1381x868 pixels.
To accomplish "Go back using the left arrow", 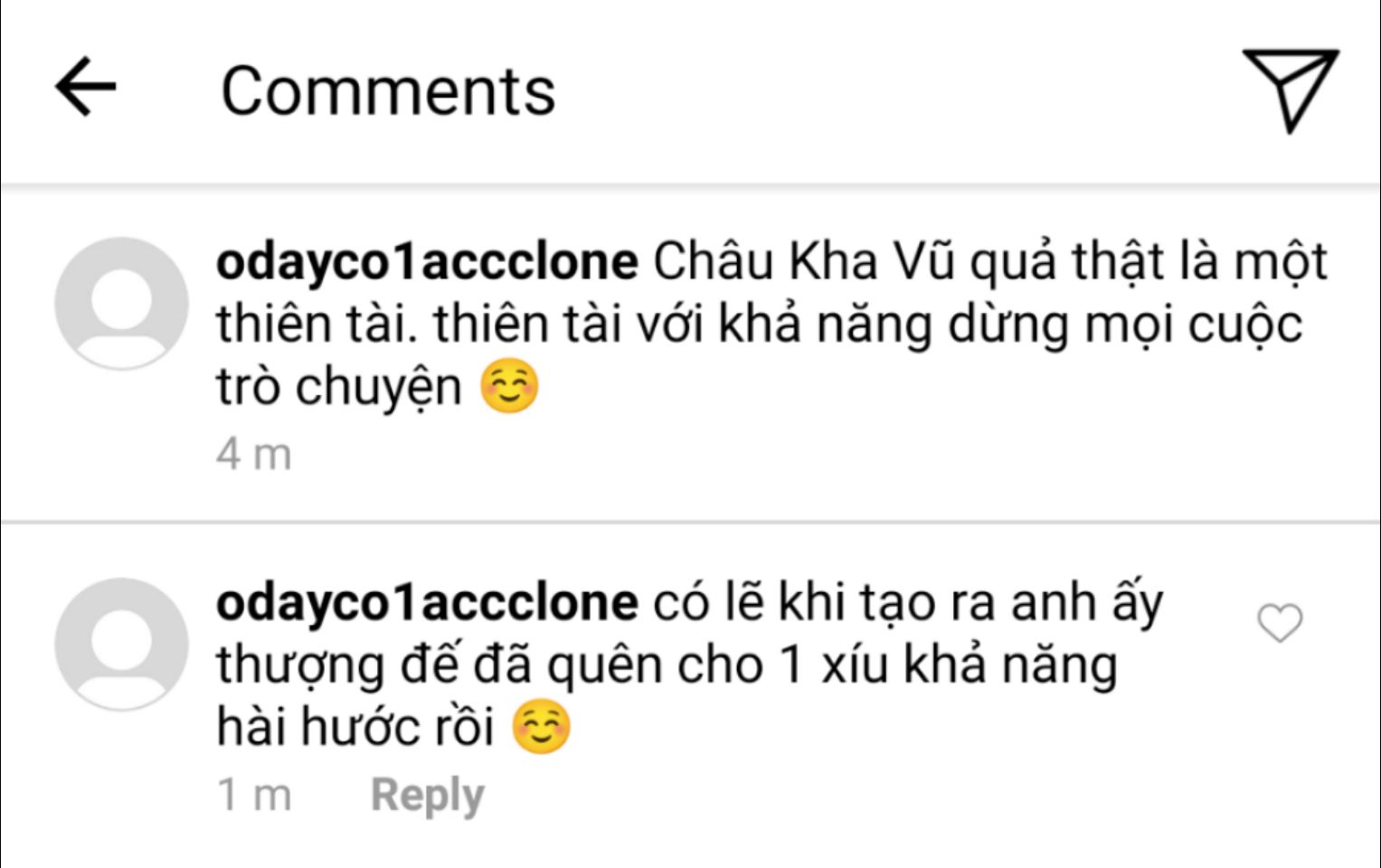I will pos(86,87).
